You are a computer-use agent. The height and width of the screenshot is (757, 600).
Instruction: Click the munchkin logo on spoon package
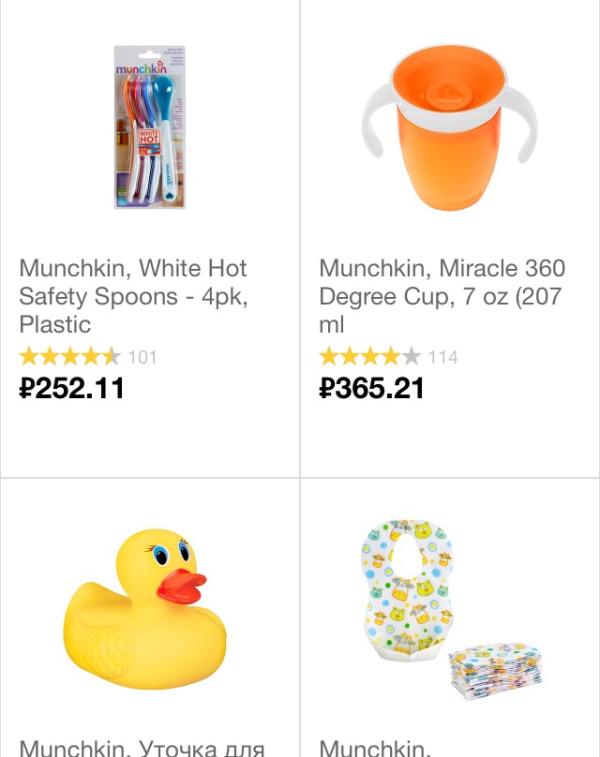141,68
